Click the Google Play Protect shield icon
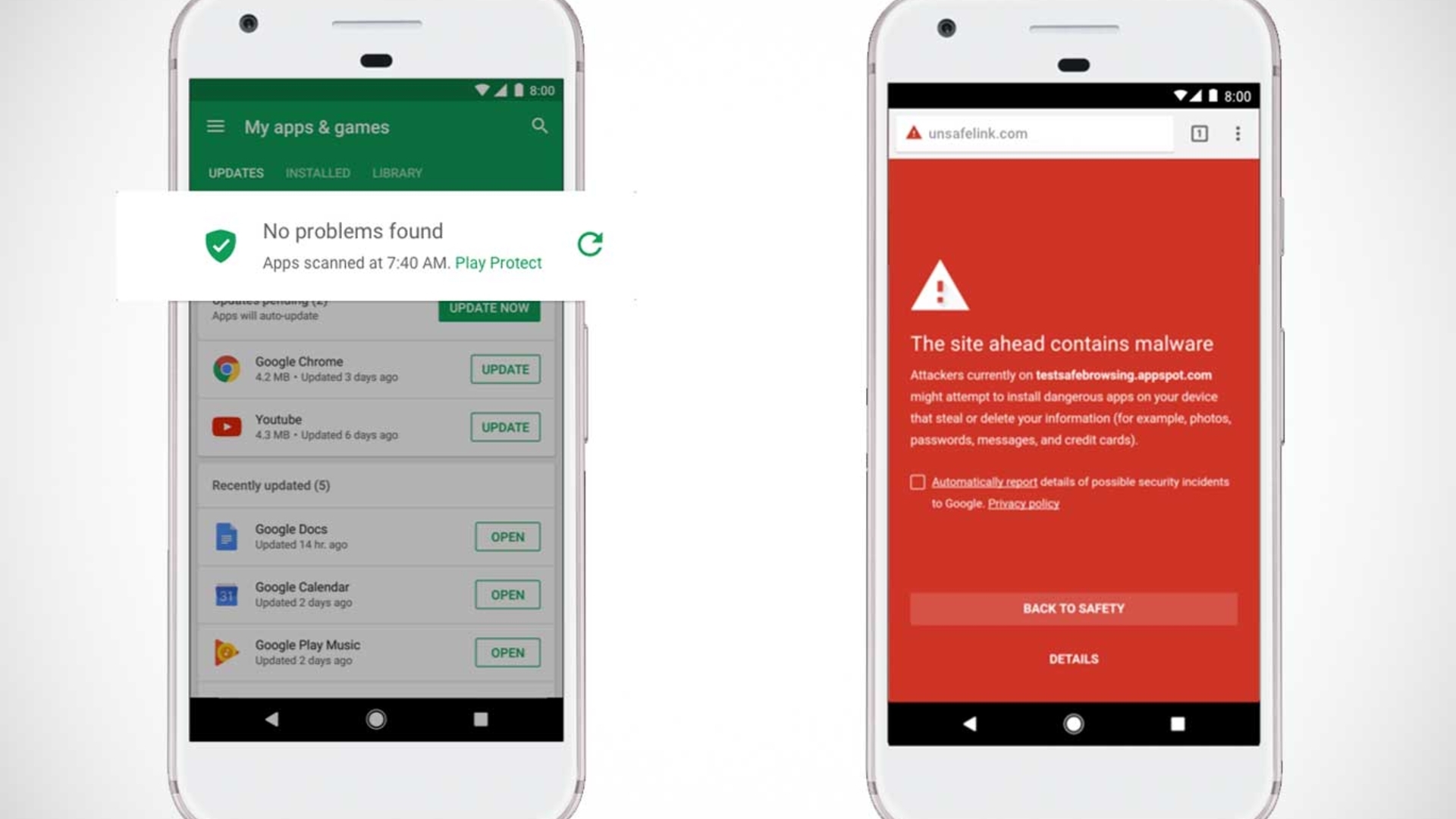 coord(220,245)
